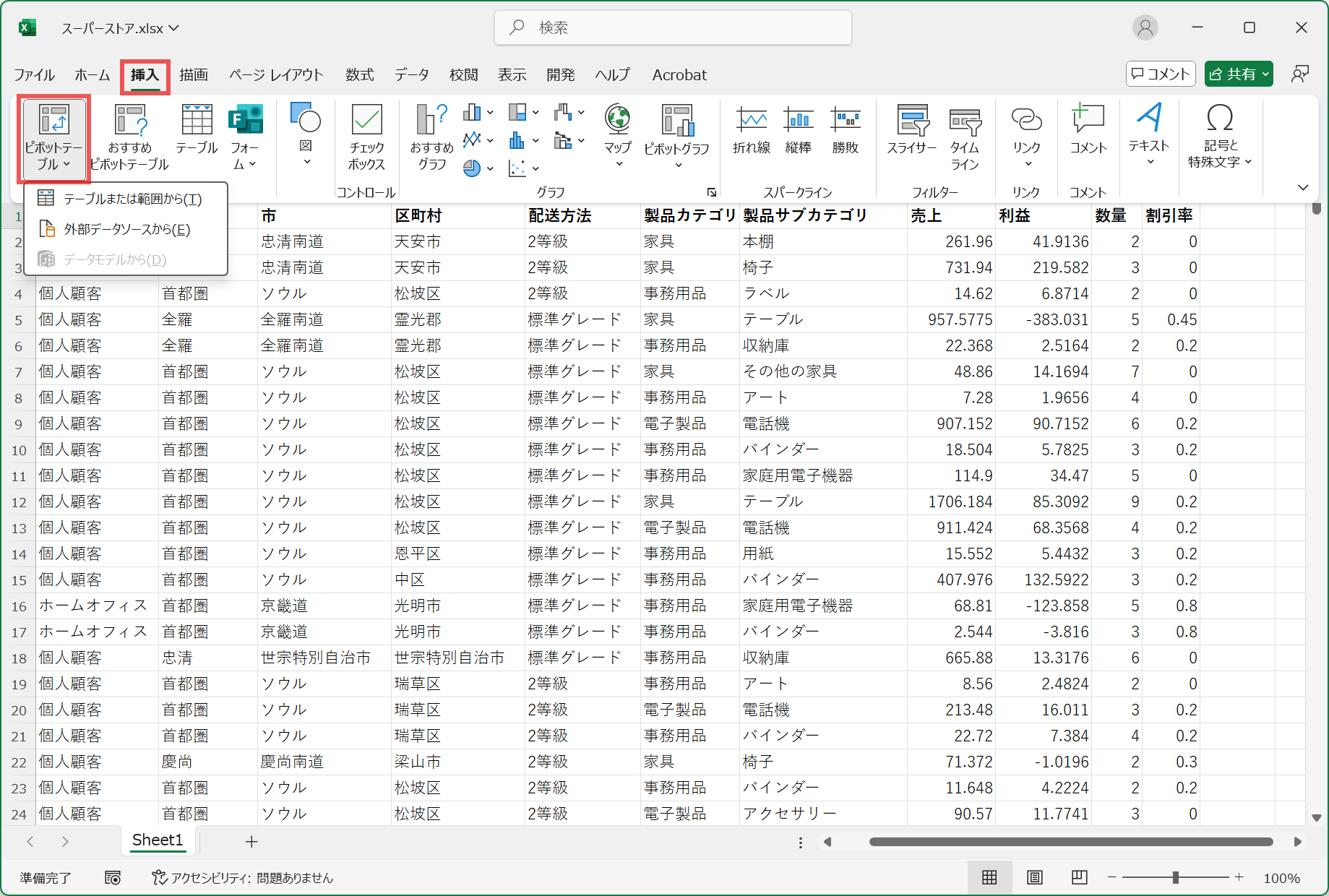
Task: Switch to Page Break Preview
Action: [x=1080, y=877]
